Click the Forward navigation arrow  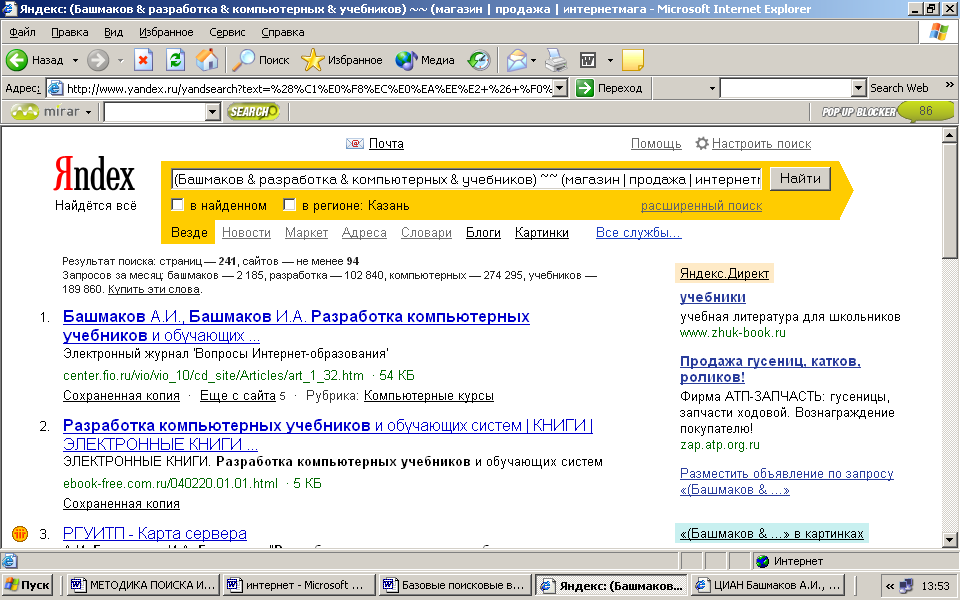98,60
